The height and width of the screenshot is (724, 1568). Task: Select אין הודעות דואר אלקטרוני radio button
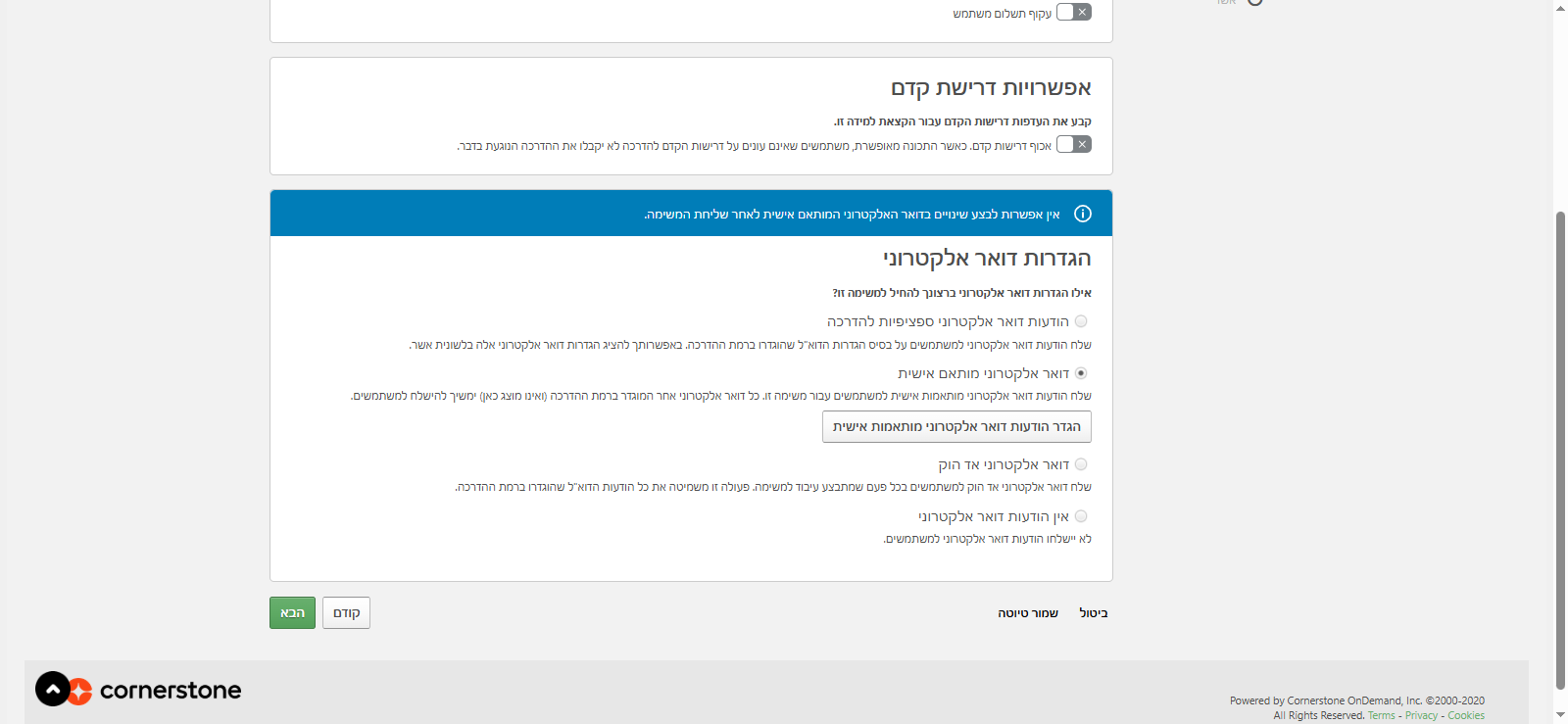(x=1081, y=516)
